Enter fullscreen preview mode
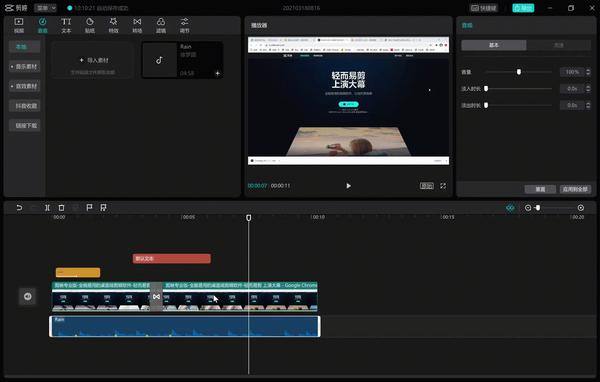Screen dimensions: 600x382 tap(443, 186)
